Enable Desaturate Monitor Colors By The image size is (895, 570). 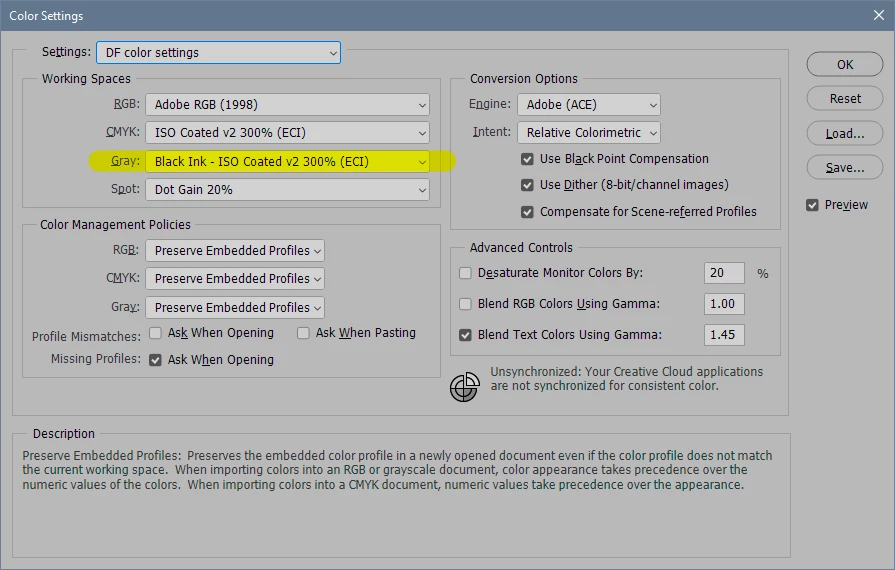(466, 273)
